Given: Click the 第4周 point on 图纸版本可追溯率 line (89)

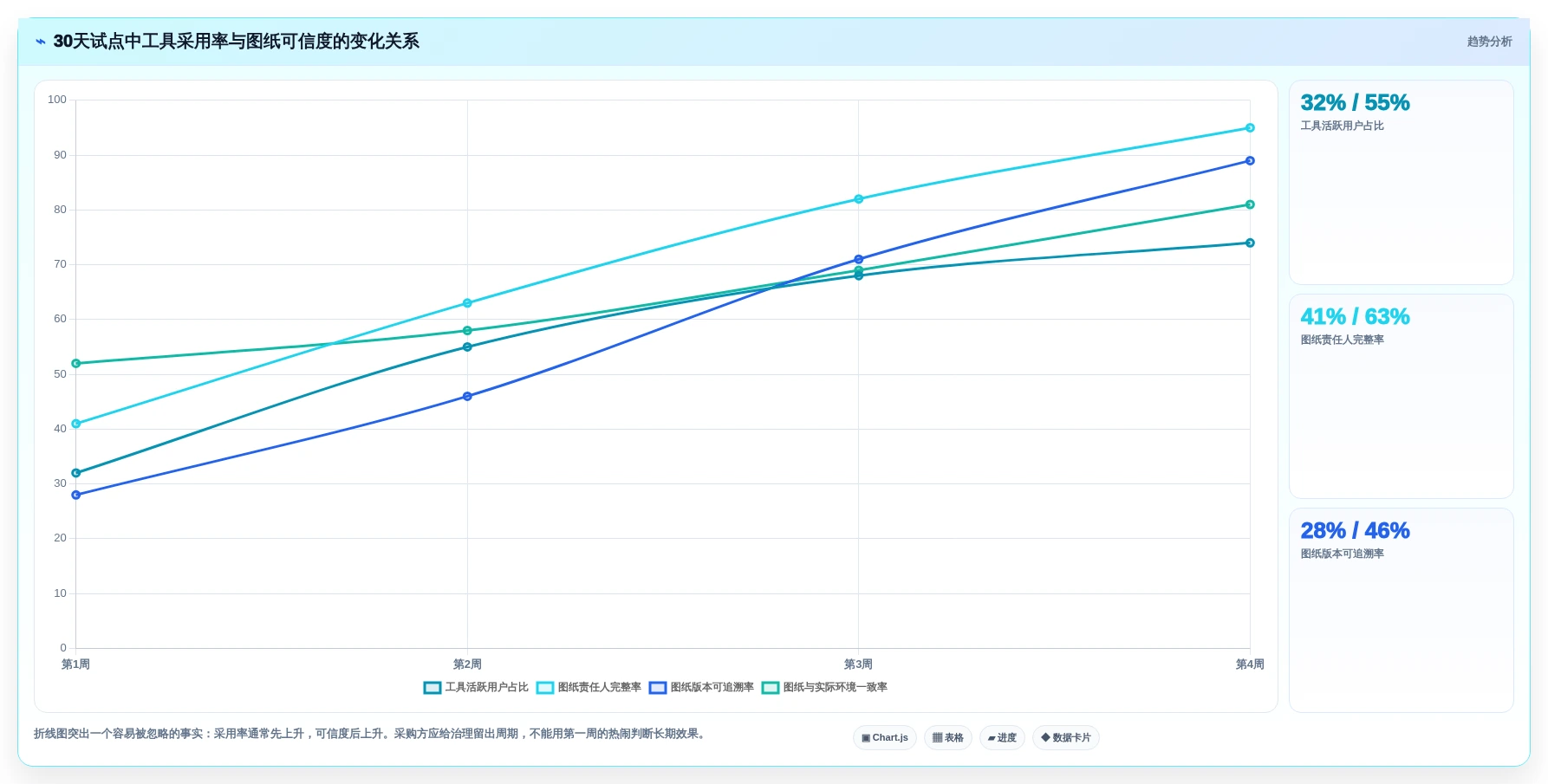Looking at the screenshot, I should (x=1250, y=161).
